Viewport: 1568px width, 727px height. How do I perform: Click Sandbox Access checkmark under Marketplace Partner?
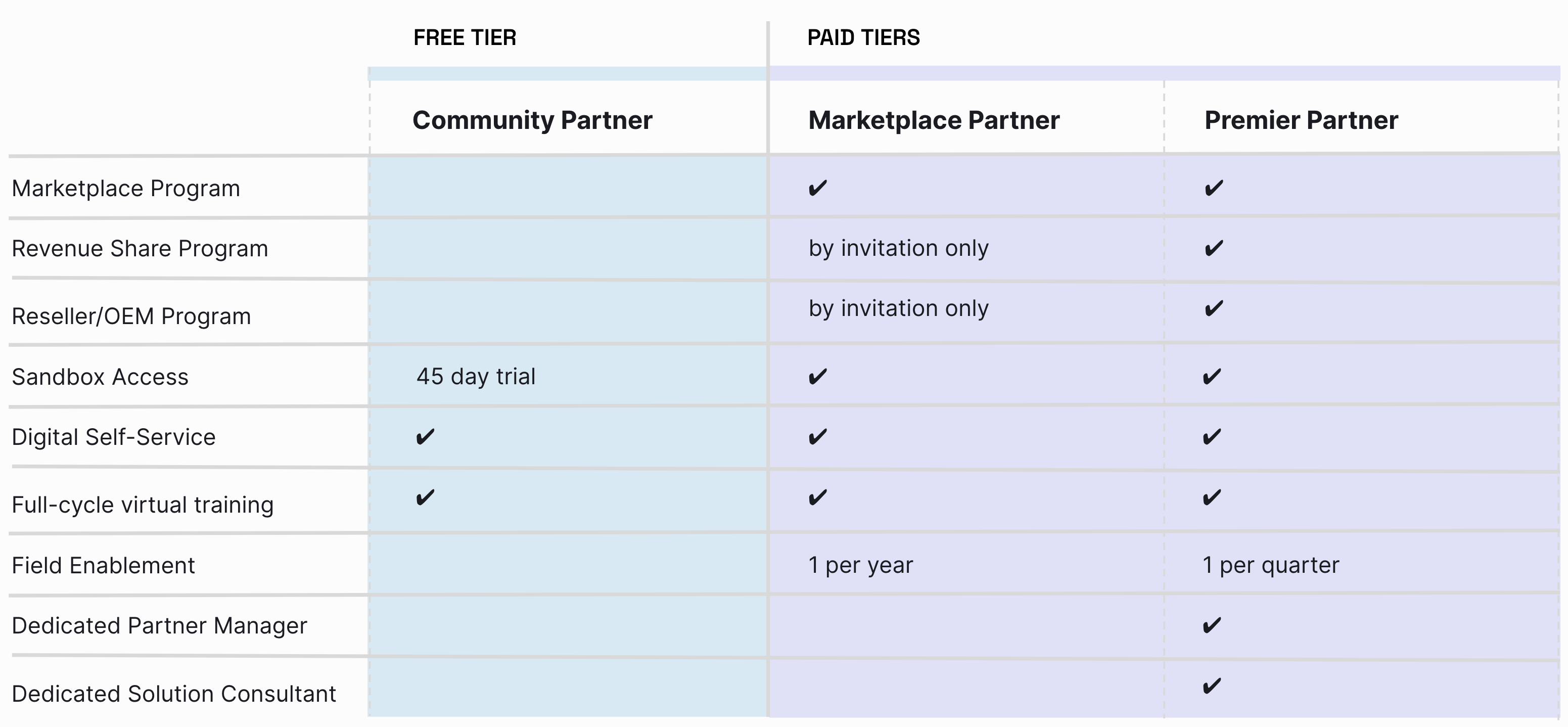[817, 377]
